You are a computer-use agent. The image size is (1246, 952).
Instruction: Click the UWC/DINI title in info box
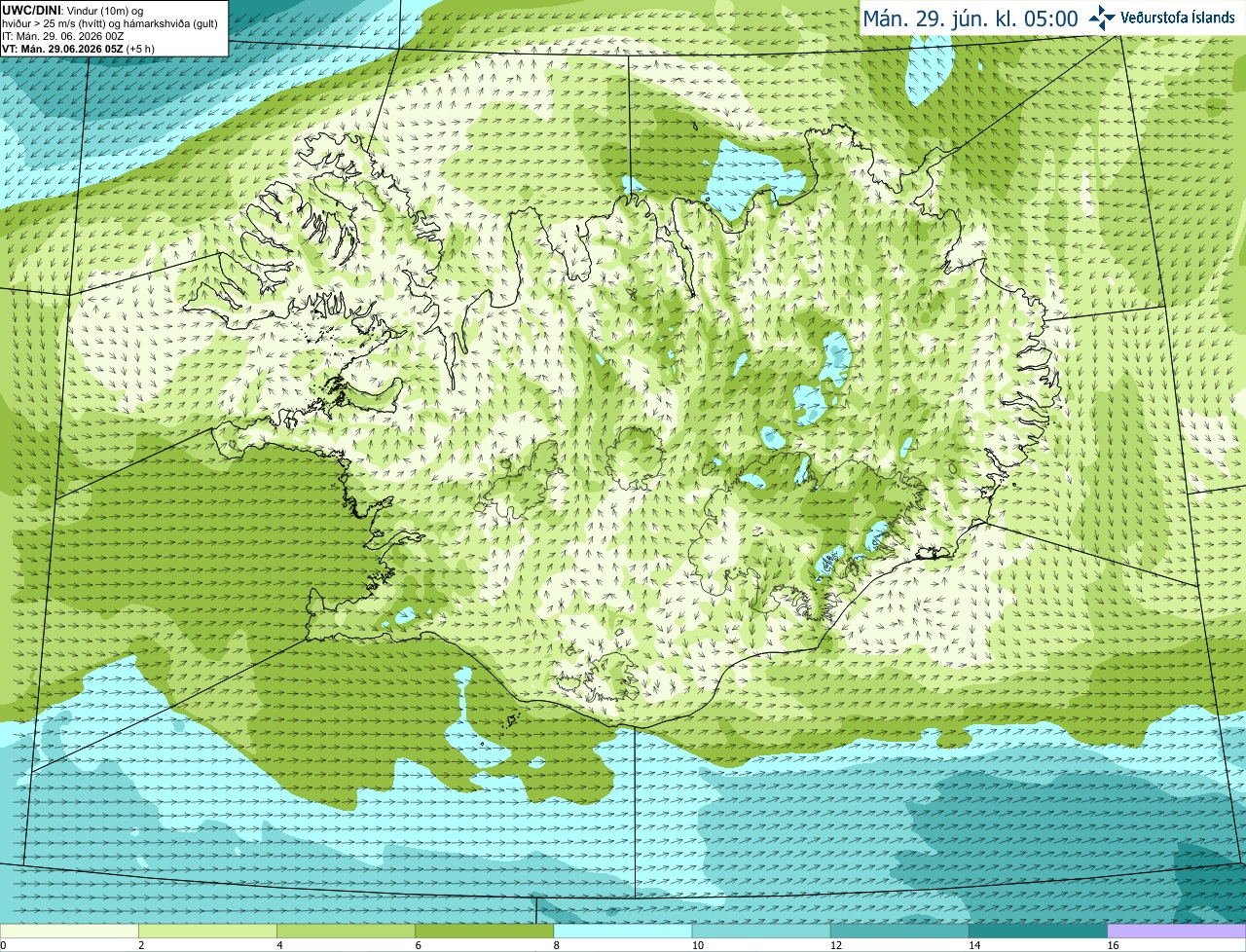pos(32,10)
